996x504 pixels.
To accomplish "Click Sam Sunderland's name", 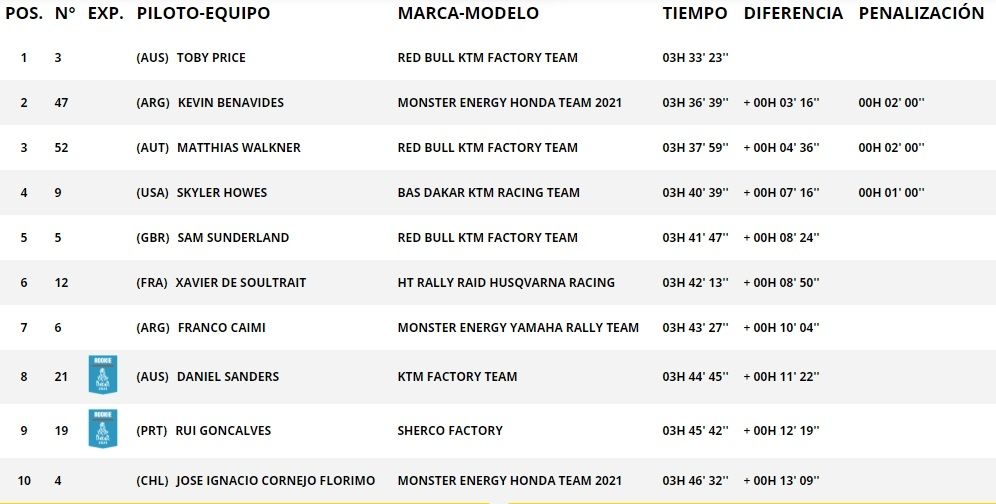I will click(233, 238).
